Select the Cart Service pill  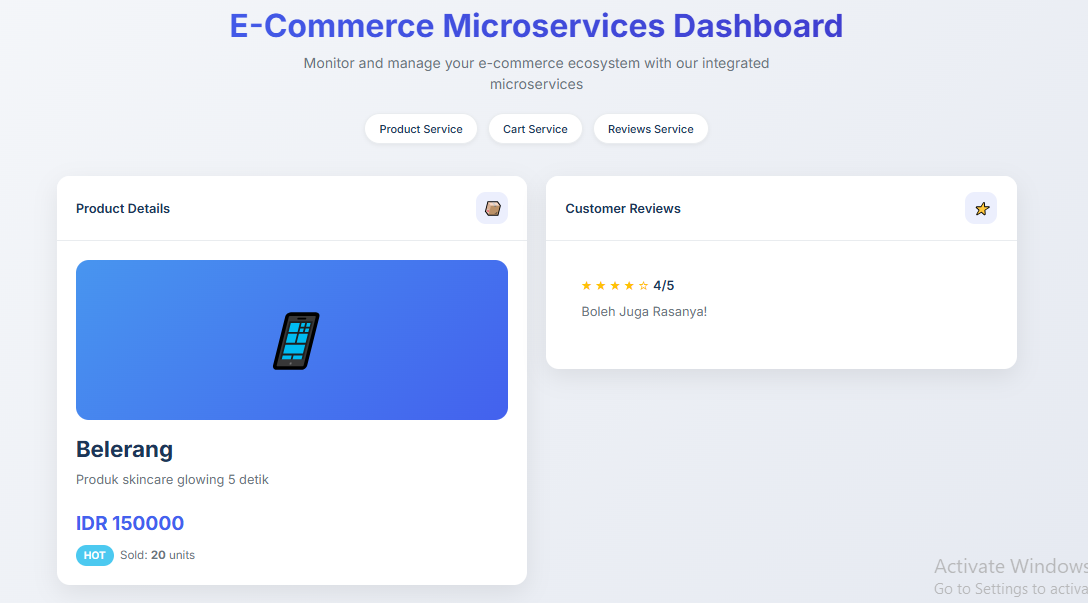click(535, 129)
